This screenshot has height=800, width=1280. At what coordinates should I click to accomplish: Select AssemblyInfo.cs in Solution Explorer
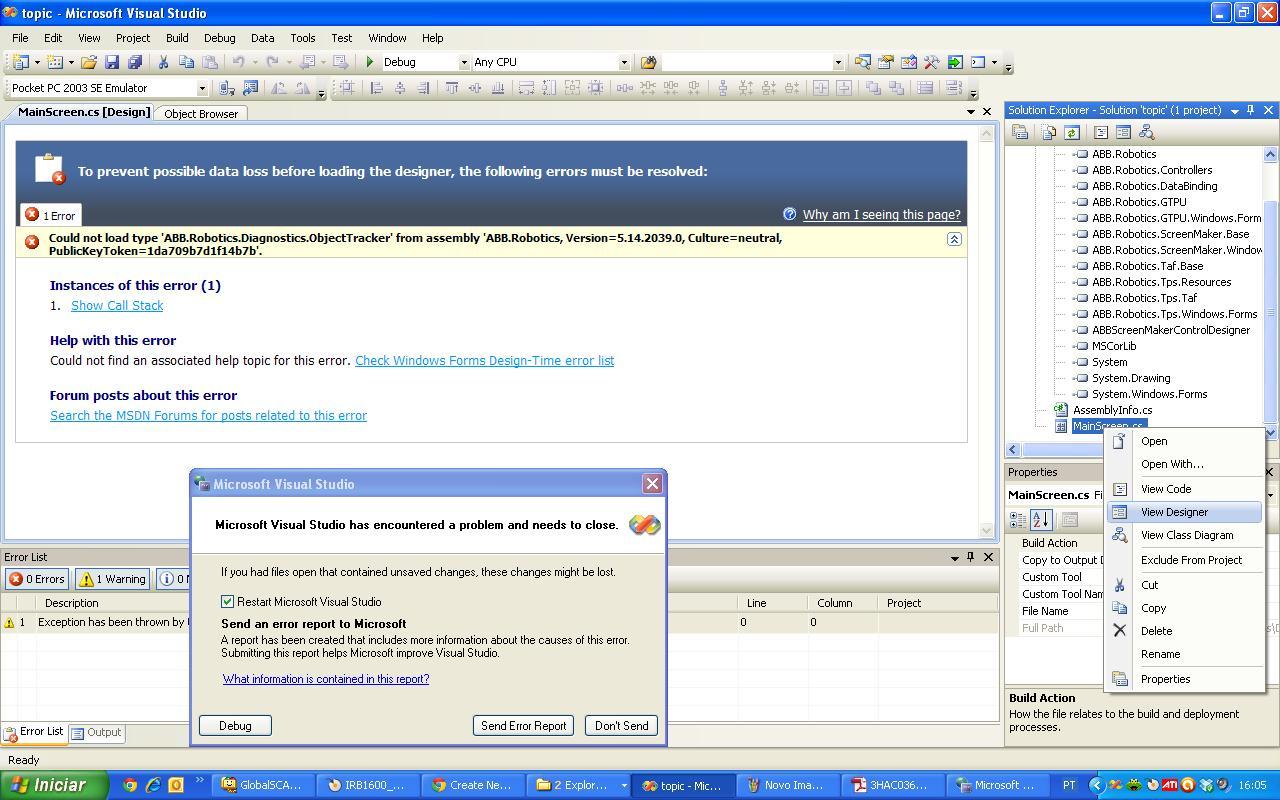point(1112,410)
